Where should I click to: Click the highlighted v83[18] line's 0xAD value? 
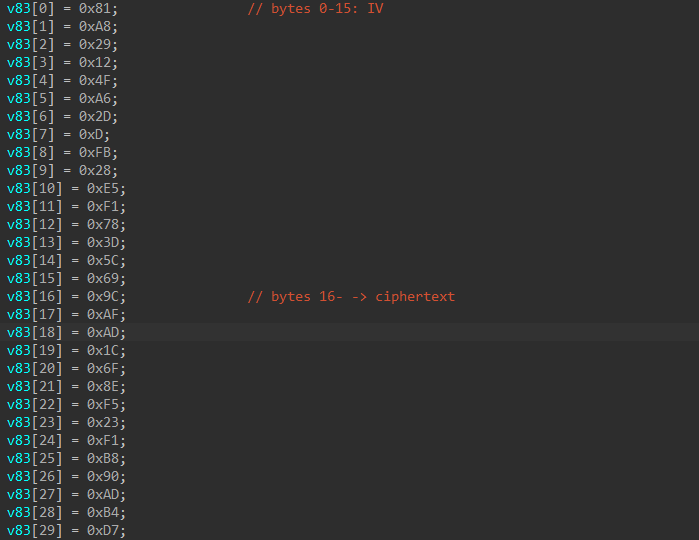(106, 333)
